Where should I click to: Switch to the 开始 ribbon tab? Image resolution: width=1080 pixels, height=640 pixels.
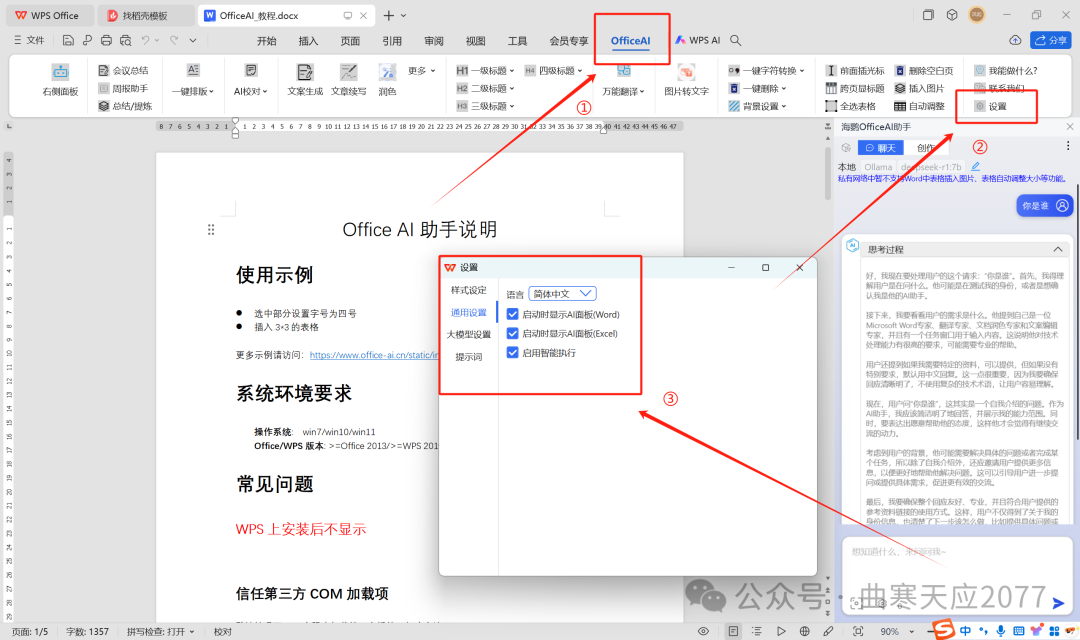tap(267, 41)
